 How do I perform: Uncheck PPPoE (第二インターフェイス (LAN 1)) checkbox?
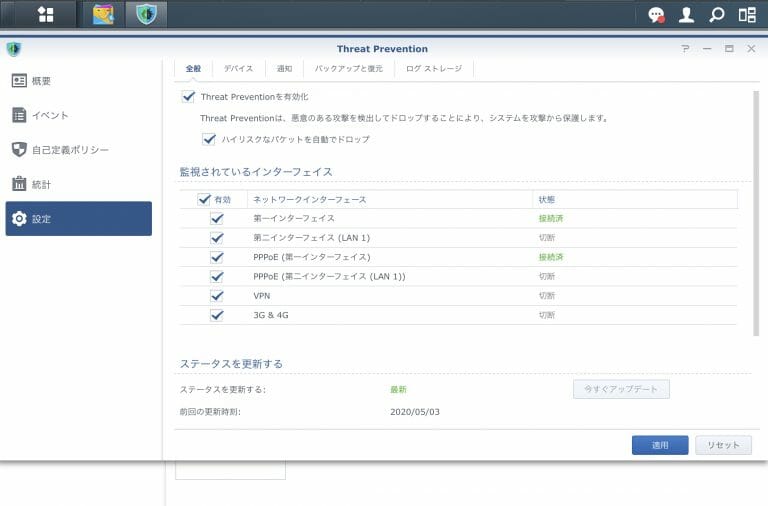(217, 277)
